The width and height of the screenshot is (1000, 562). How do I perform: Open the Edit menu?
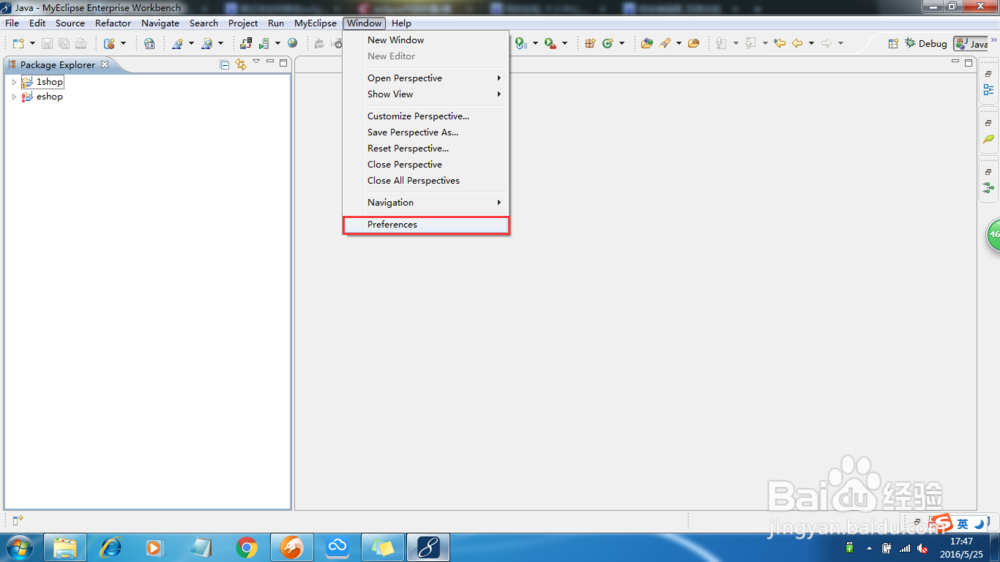pyautogui.click(x=37, y=23)
